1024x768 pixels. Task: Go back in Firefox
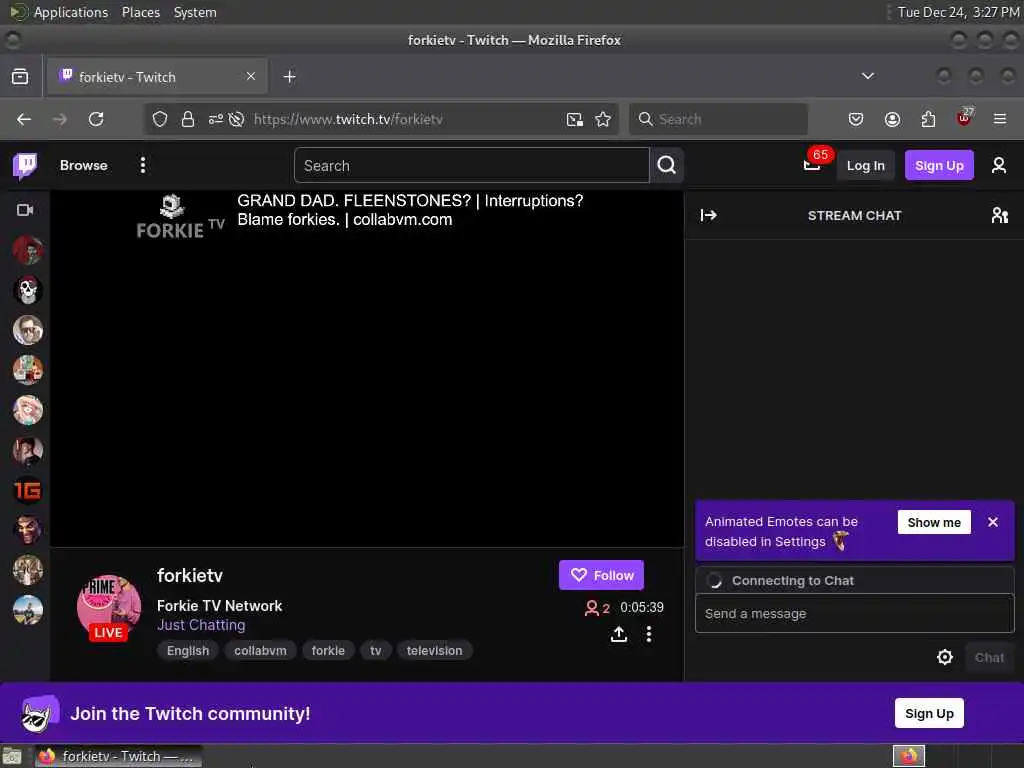[24, 119]
